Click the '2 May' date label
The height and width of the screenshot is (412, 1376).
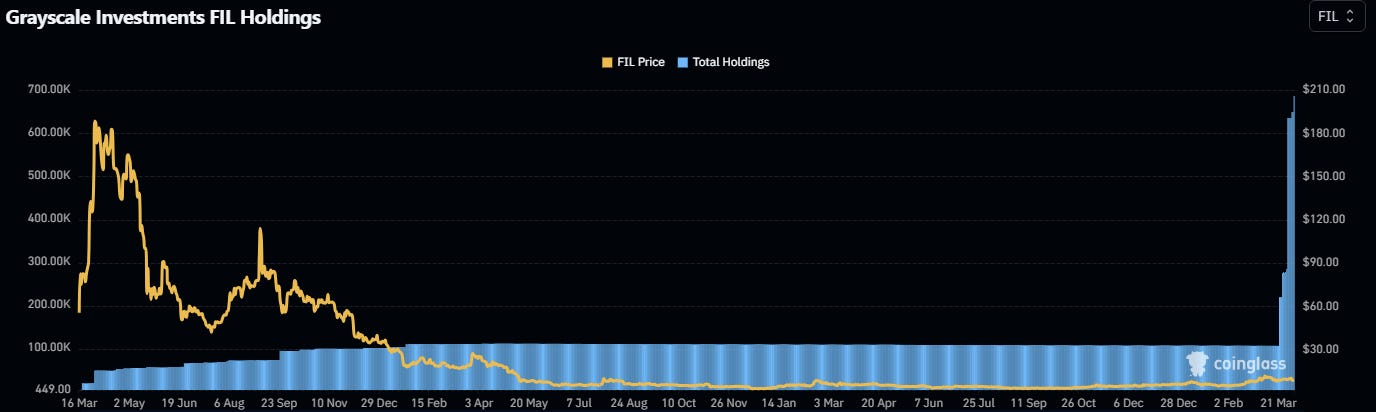pyautogui.click(x=128, y=403)
